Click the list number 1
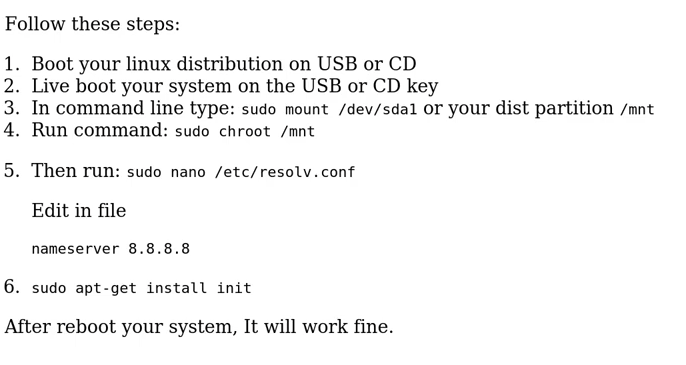 click(12, 64)
